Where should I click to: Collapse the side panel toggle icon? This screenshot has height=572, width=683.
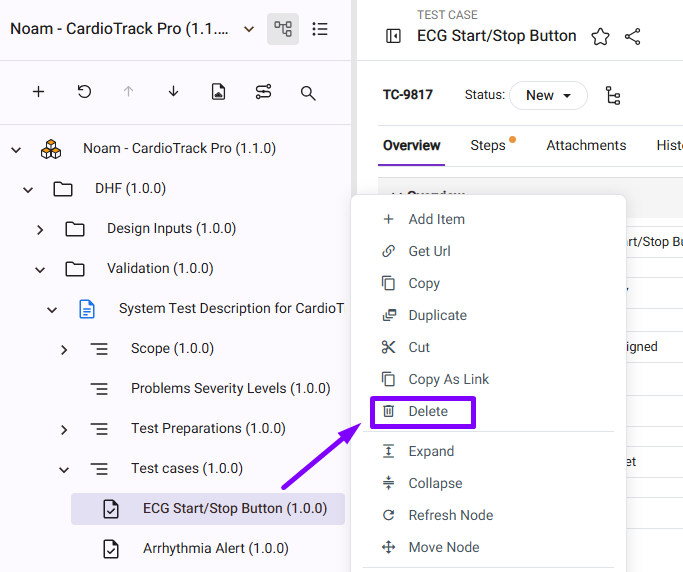pyautogui.click(x=393, y=36)
